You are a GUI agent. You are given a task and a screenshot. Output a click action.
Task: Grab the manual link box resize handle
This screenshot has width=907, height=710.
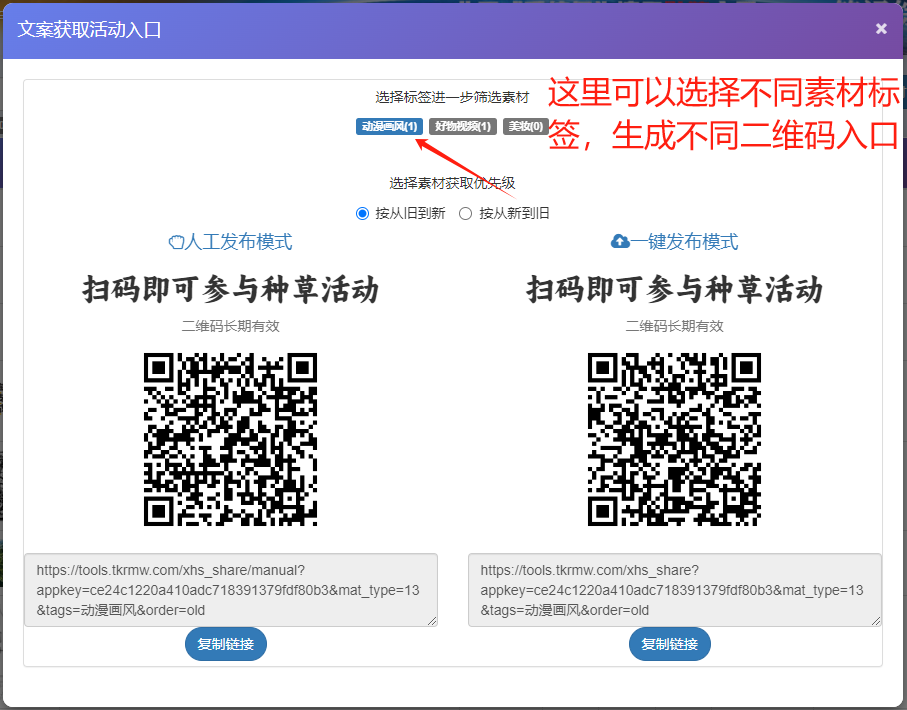tap(432, 621)
